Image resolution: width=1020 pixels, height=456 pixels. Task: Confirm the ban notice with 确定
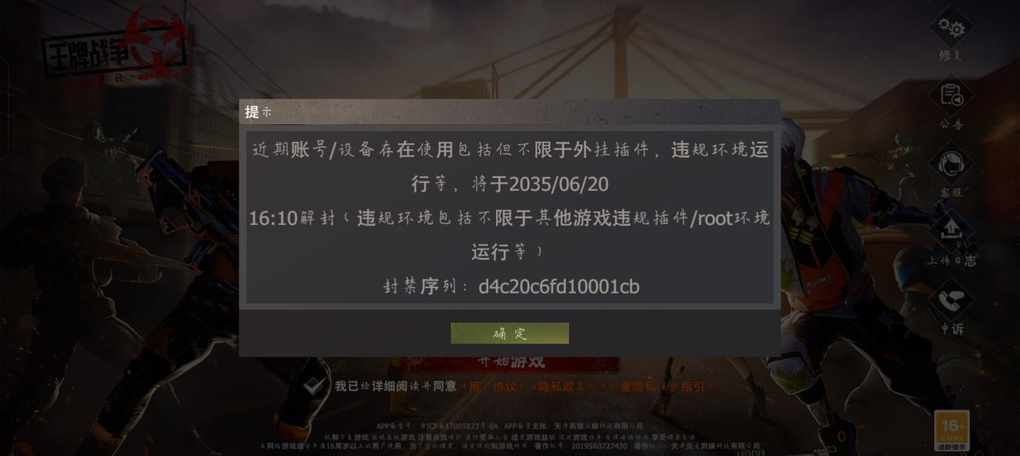click(x=509, y=333)
